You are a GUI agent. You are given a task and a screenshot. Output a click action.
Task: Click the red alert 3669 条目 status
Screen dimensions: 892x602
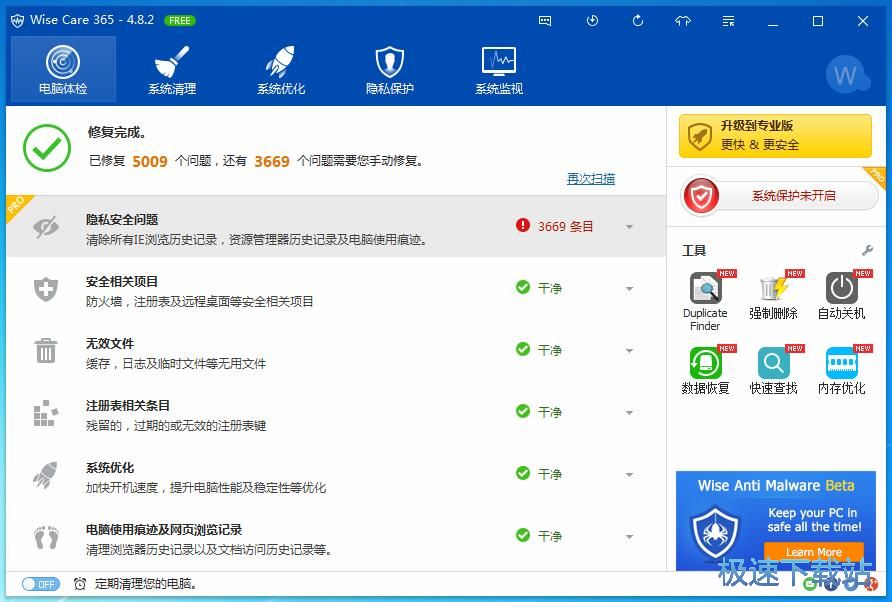pos(555,226)
